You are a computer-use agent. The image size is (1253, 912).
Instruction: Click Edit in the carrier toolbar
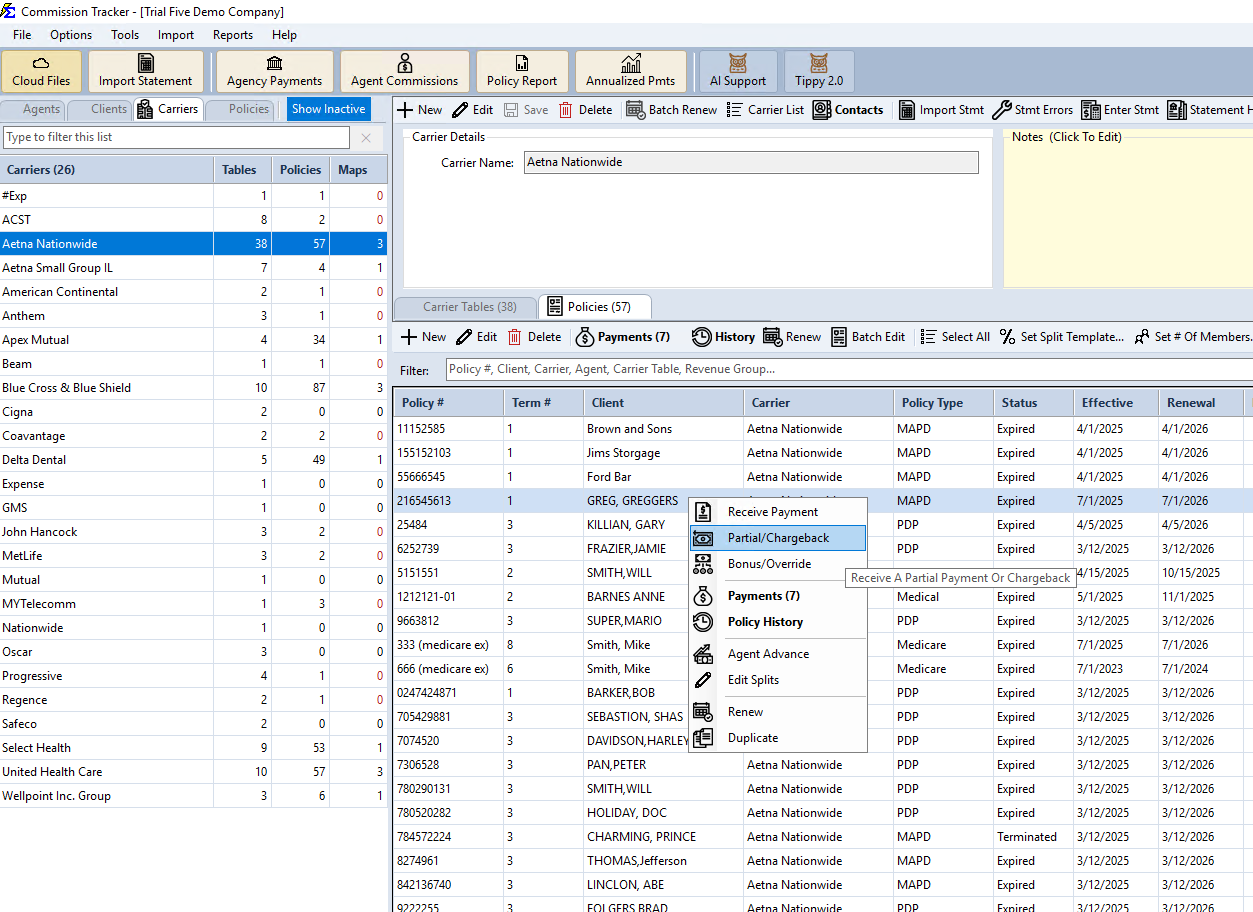point(473,110)
